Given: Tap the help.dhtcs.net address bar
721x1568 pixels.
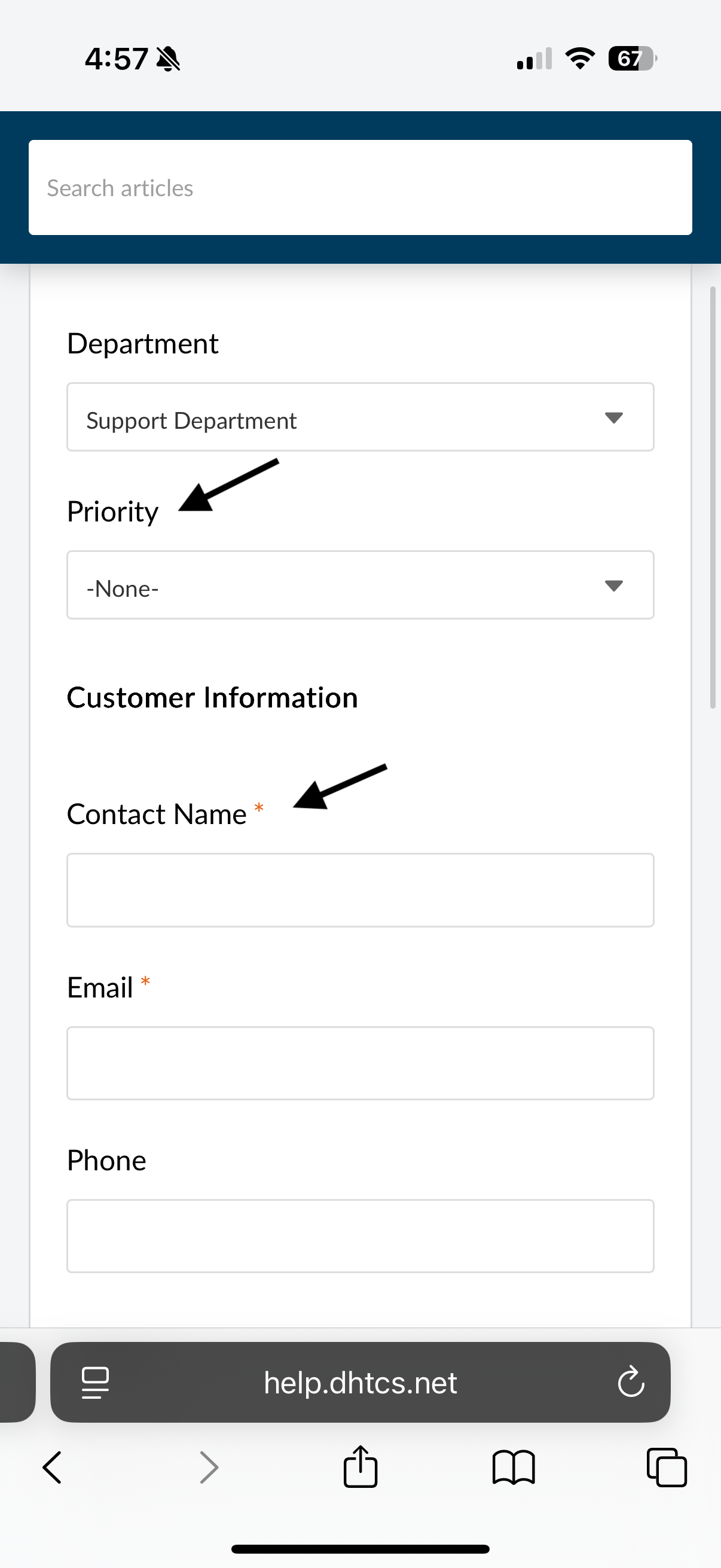Looking at the screenshot, I should [x=360, y=1383].
